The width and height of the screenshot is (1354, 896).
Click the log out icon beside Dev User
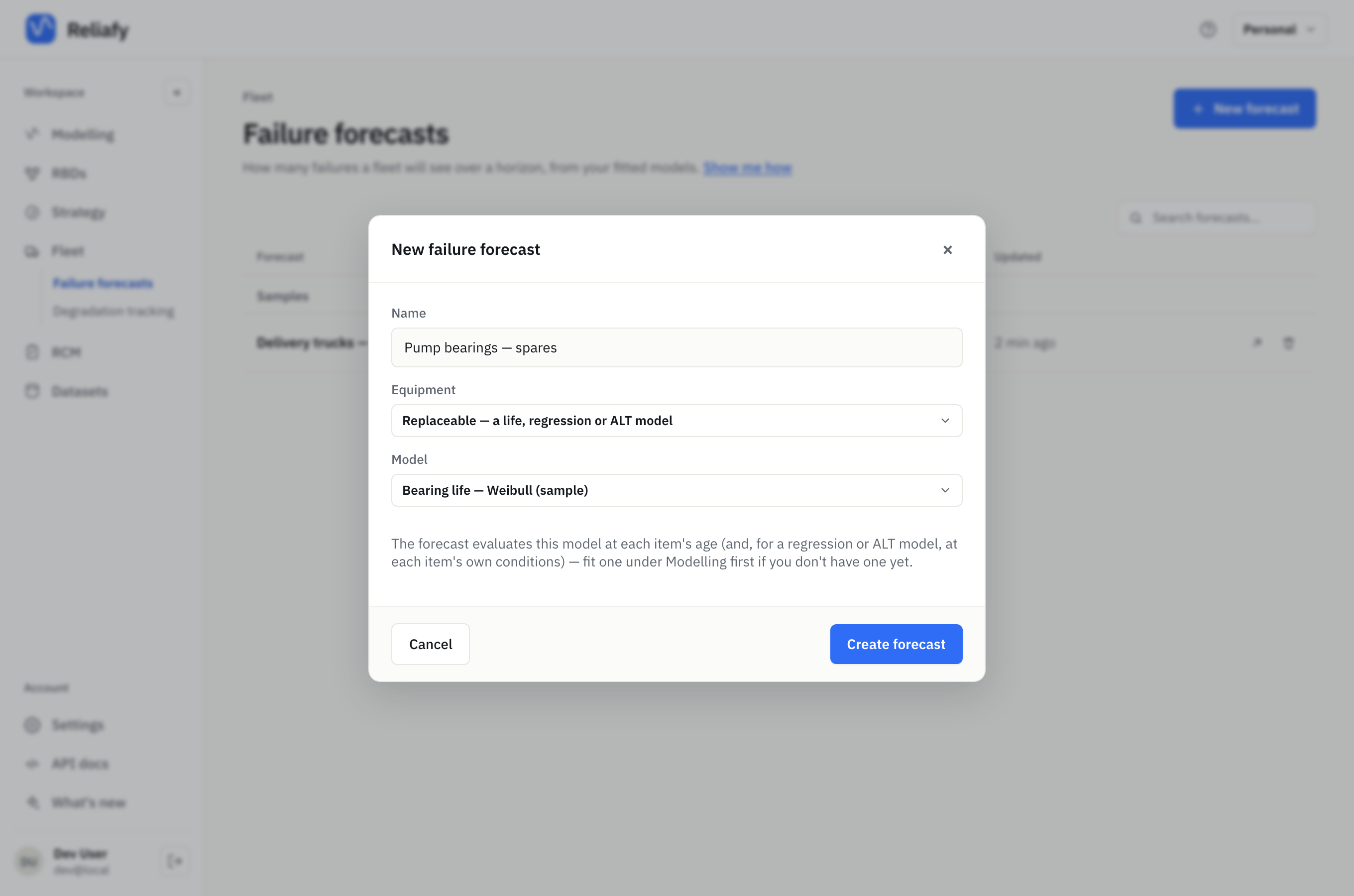175,861
